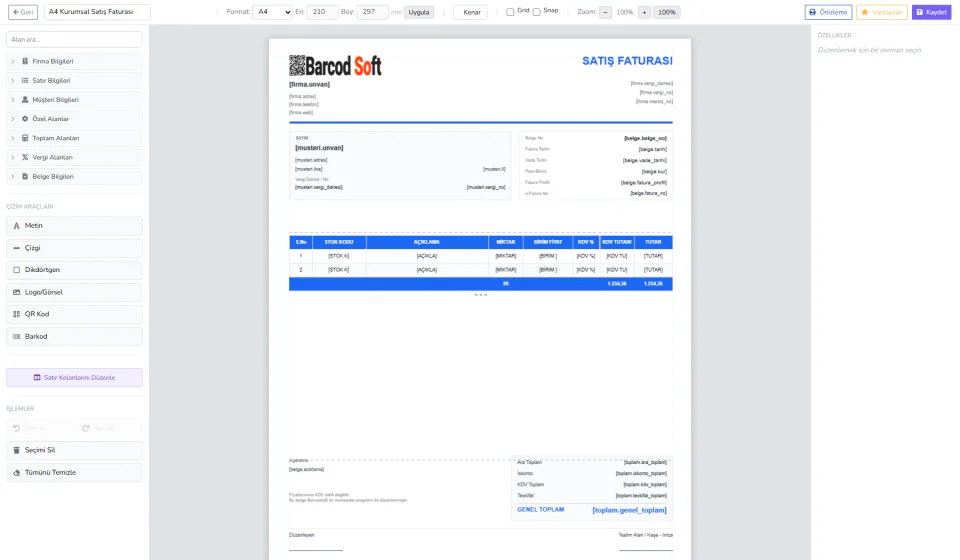Enable the Grid checkbox
The image size is (960, 560).
510,12
